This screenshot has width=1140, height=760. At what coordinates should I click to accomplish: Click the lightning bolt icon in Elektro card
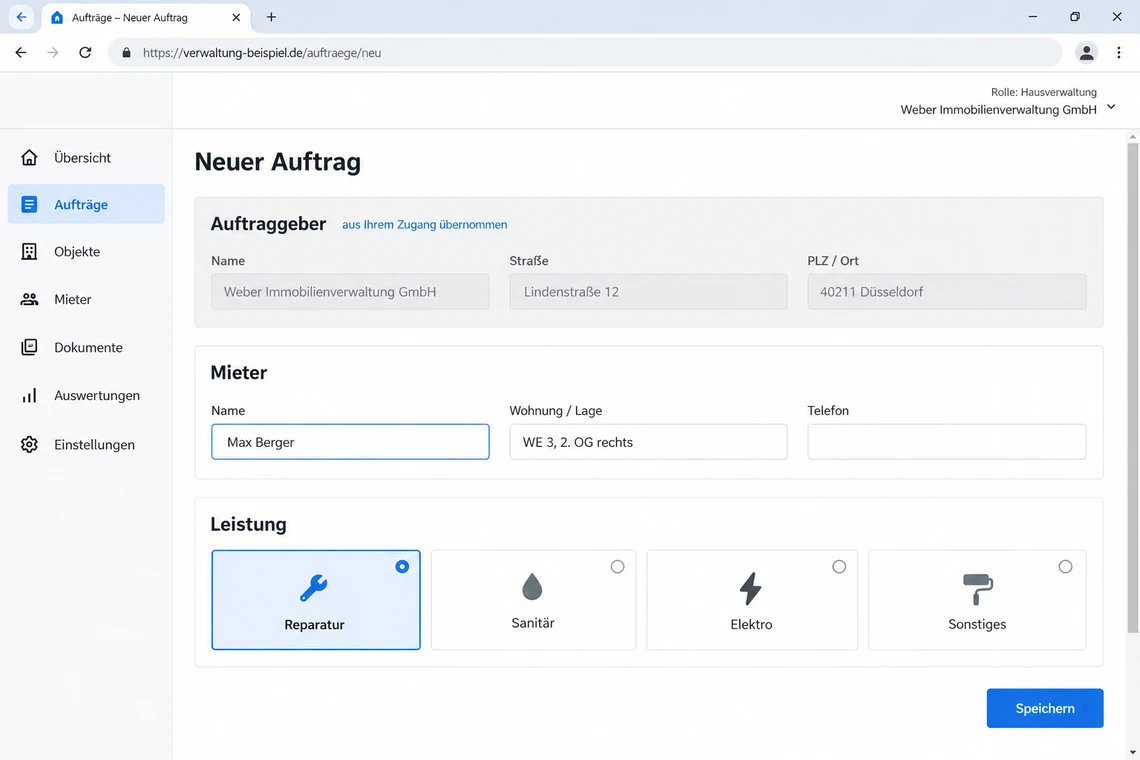click(x=750, y=588)
